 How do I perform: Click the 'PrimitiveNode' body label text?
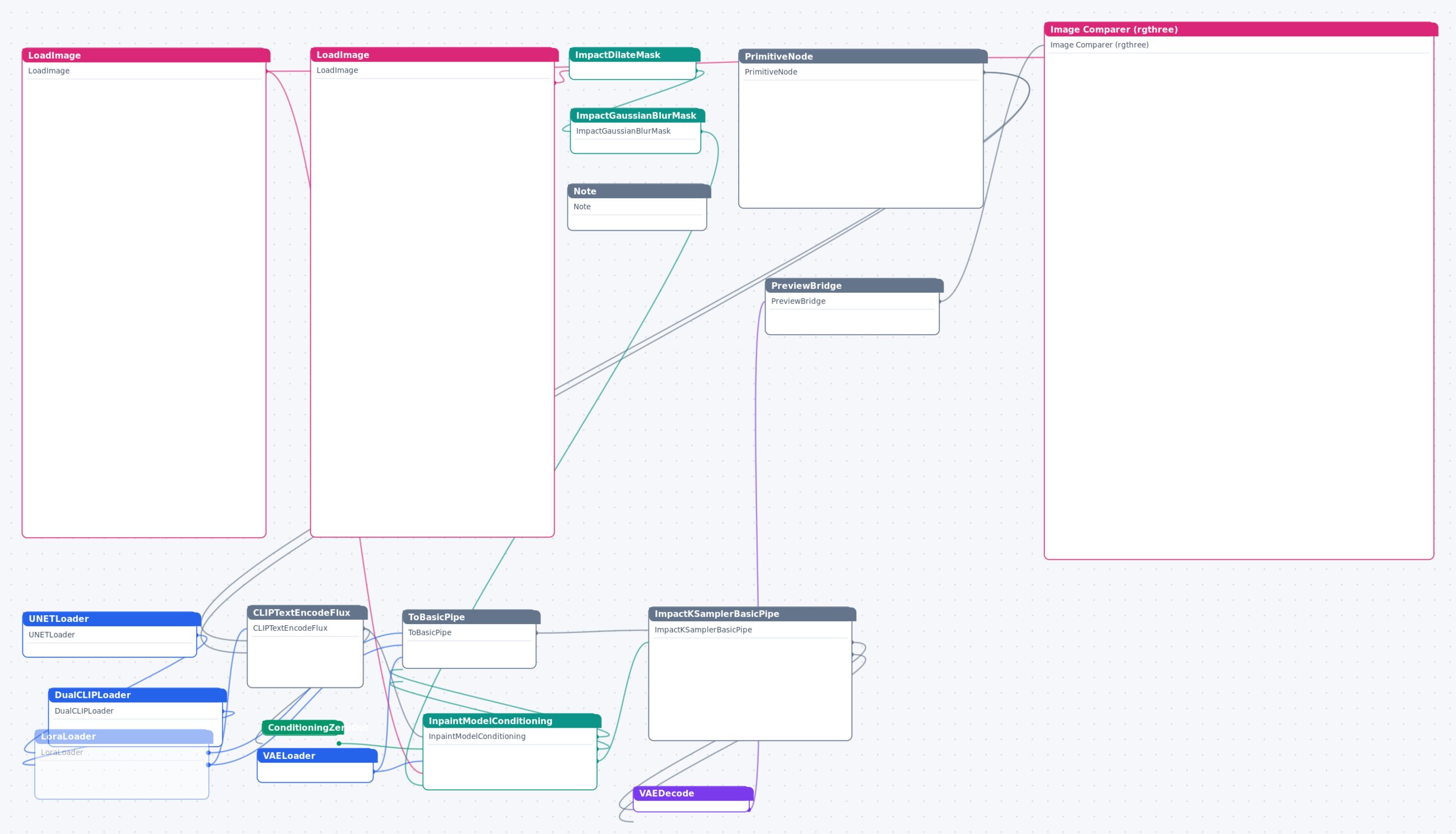click(x=771, y=72)
